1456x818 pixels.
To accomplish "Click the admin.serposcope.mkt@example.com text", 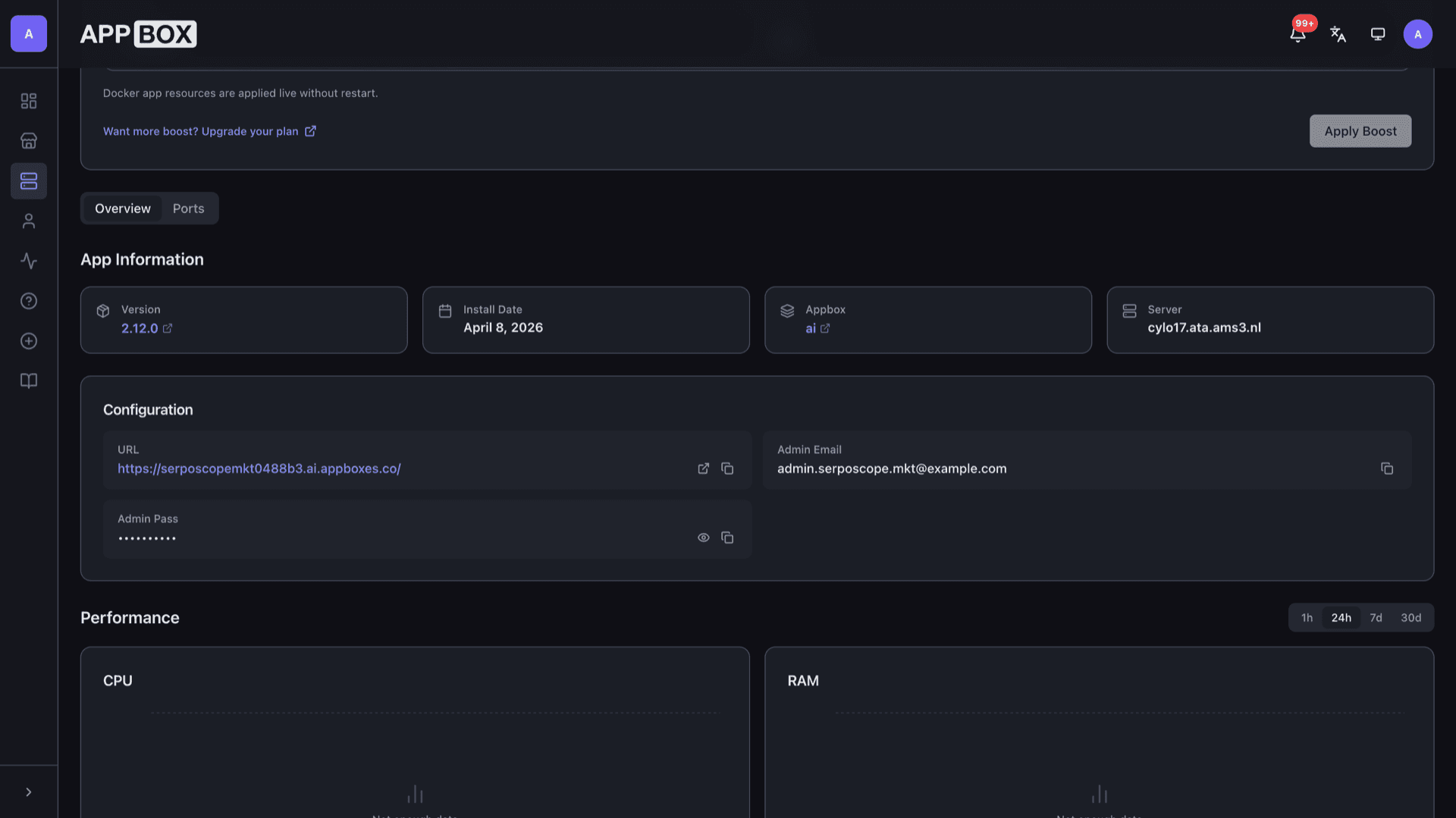I will [892, 469].
